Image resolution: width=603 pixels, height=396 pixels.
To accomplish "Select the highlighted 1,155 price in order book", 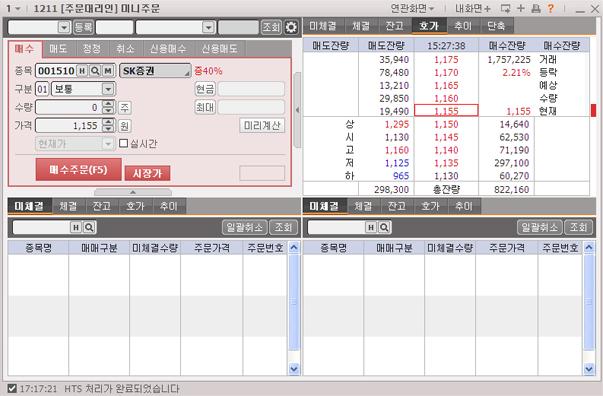I will pos(446,111).
